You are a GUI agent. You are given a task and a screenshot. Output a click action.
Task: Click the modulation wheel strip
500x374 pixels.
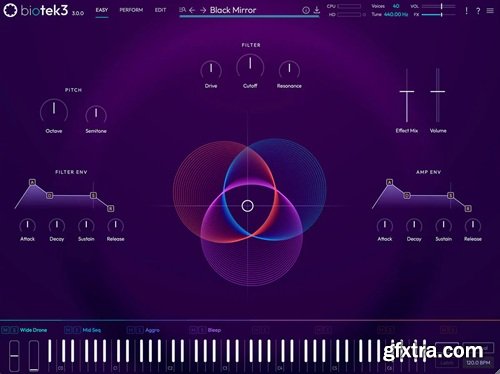pyautogui.click(x=34, y=356)
